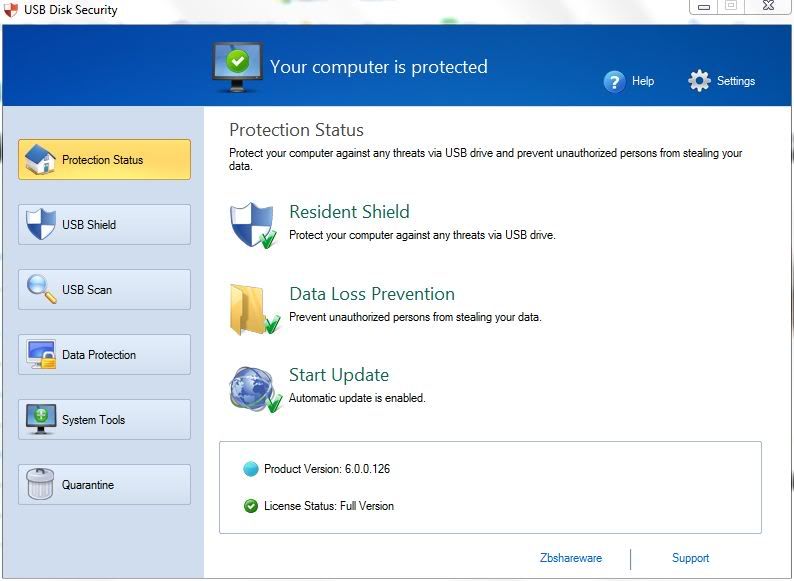
Task: Click the blue Product Version dot icon
Action: pos(251,469)
